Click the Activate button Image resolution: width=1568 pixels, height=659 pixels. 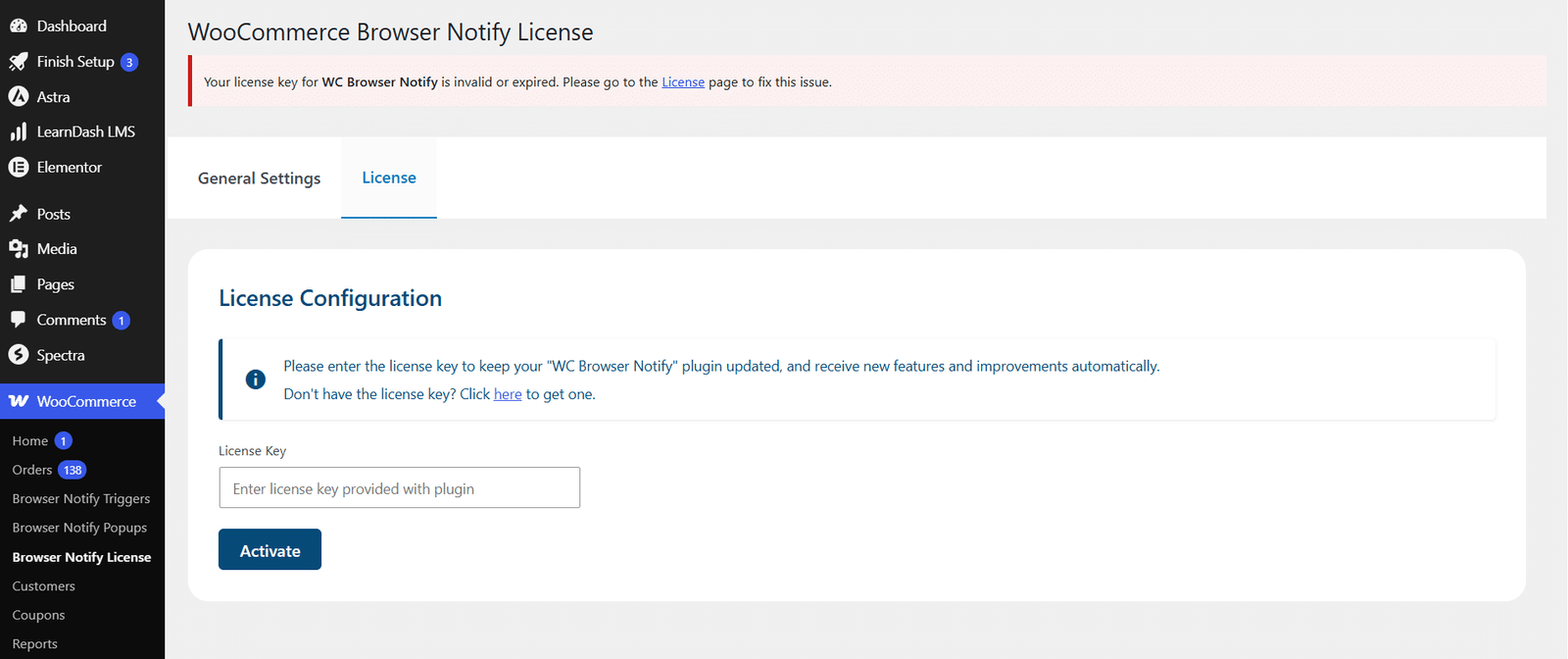(x=269, y=549)
